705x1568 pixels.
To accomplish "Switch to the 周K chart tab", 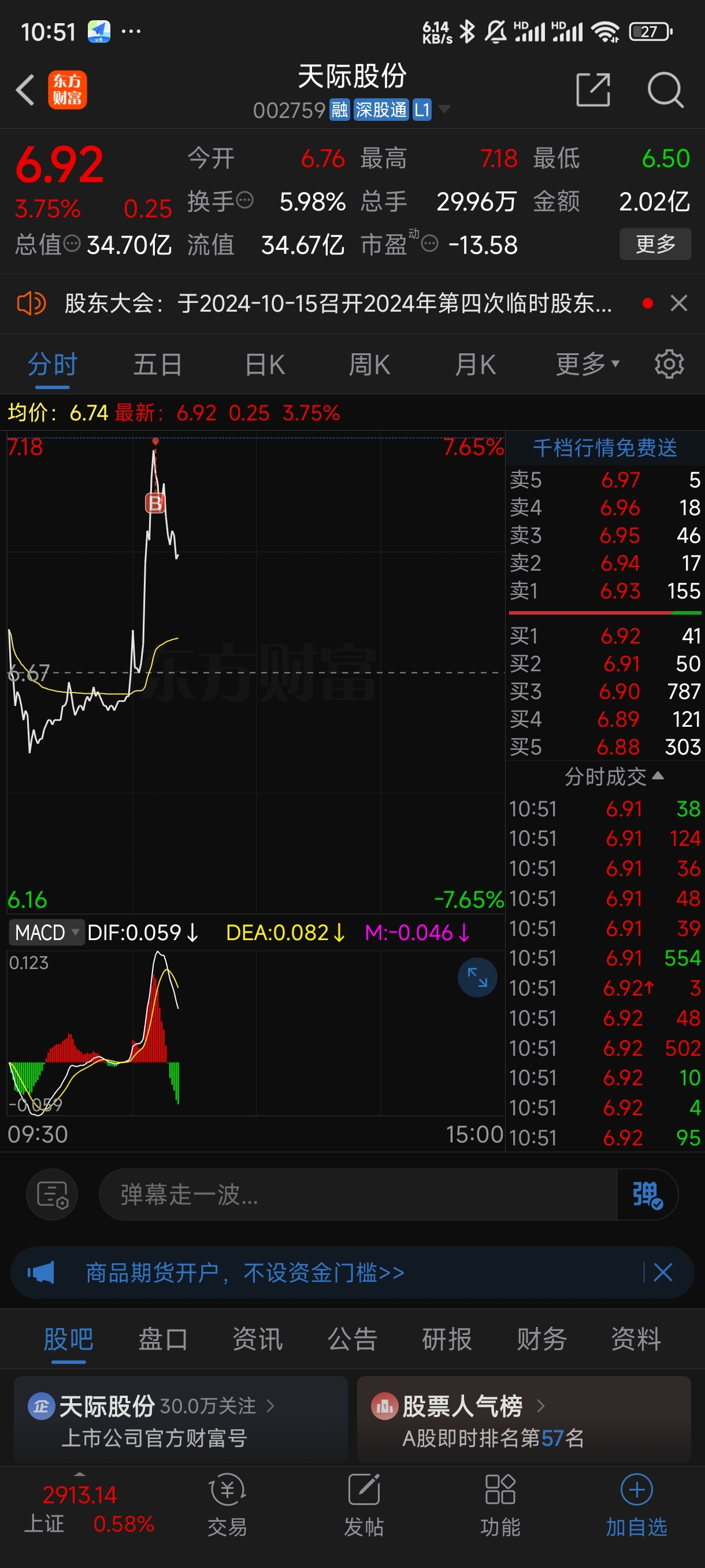I will pyautogui.click(x=369, y=365).
